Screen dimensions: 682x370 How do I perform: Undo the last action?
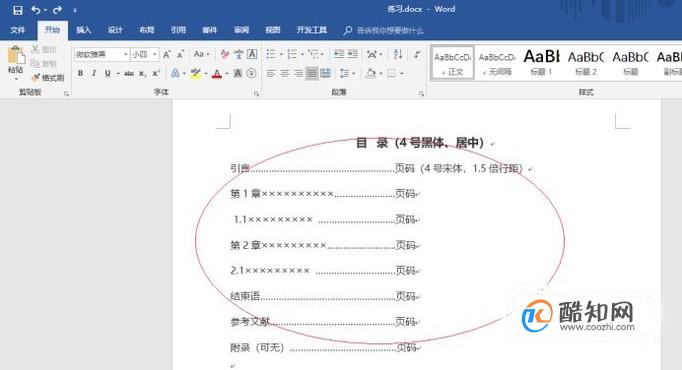[x=36, y=10]
